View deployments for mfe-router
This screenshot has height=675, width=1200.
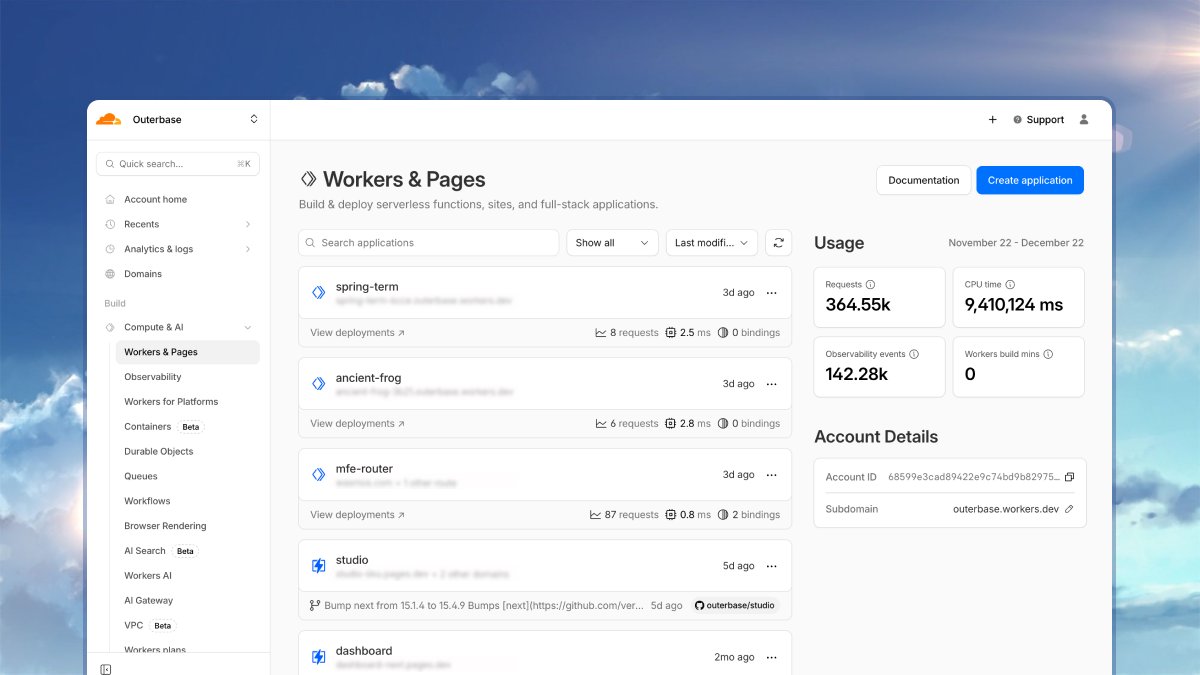[357, 515]
